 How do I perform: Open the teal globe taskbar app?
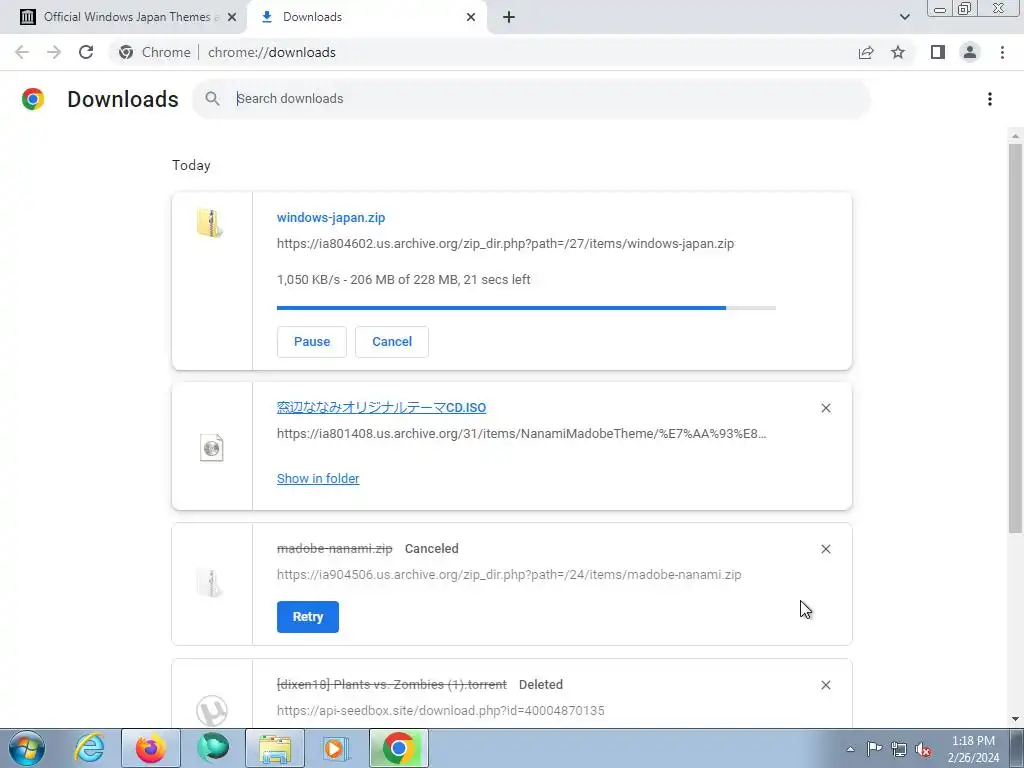pyautogui.click(x=213, y=748)
